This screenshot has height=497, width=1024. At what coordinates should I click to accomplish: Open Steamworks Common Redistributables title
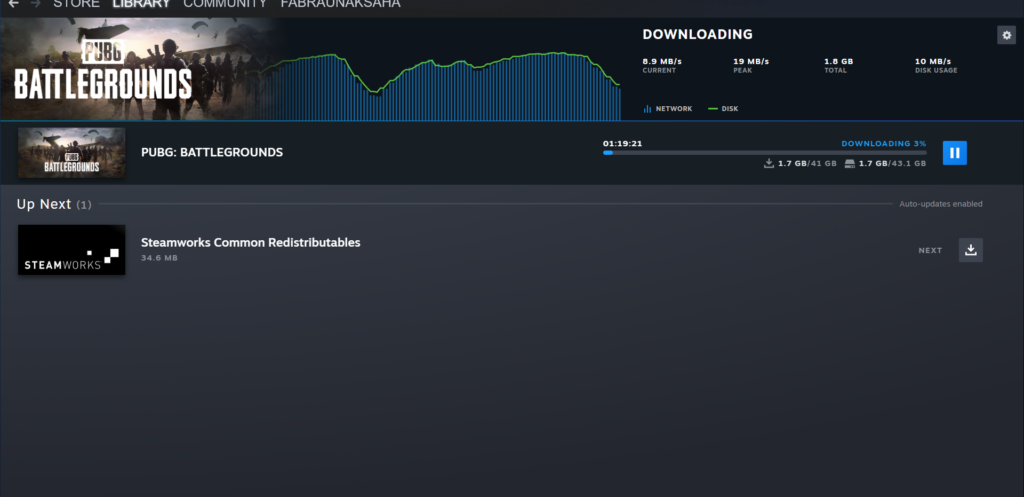251,242
